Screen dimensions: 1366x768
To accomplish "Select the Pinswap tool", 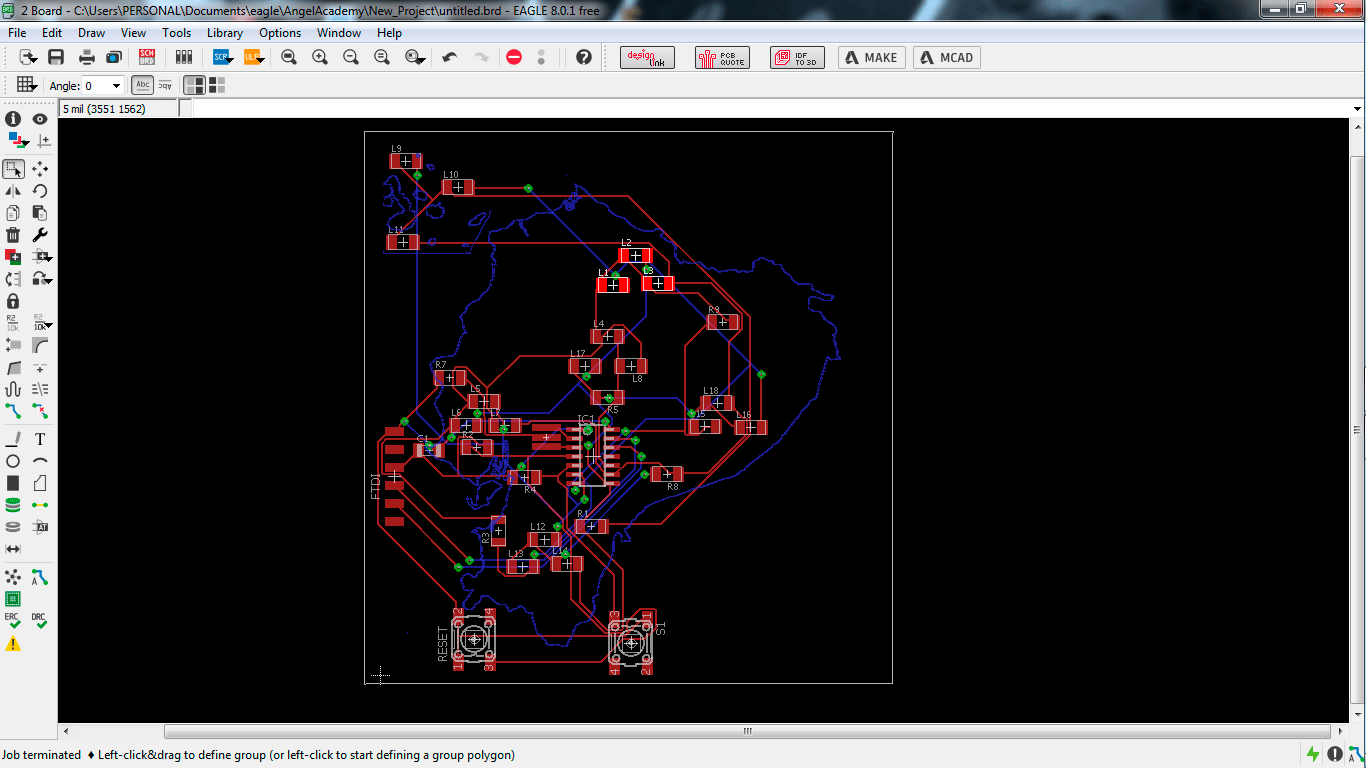I will click(x=13, y=279).
